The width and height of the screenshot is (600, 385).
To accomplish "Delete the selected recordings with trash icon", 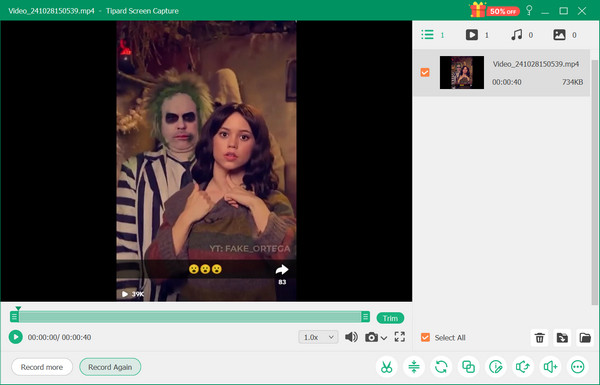I will [x=540, y=338].
